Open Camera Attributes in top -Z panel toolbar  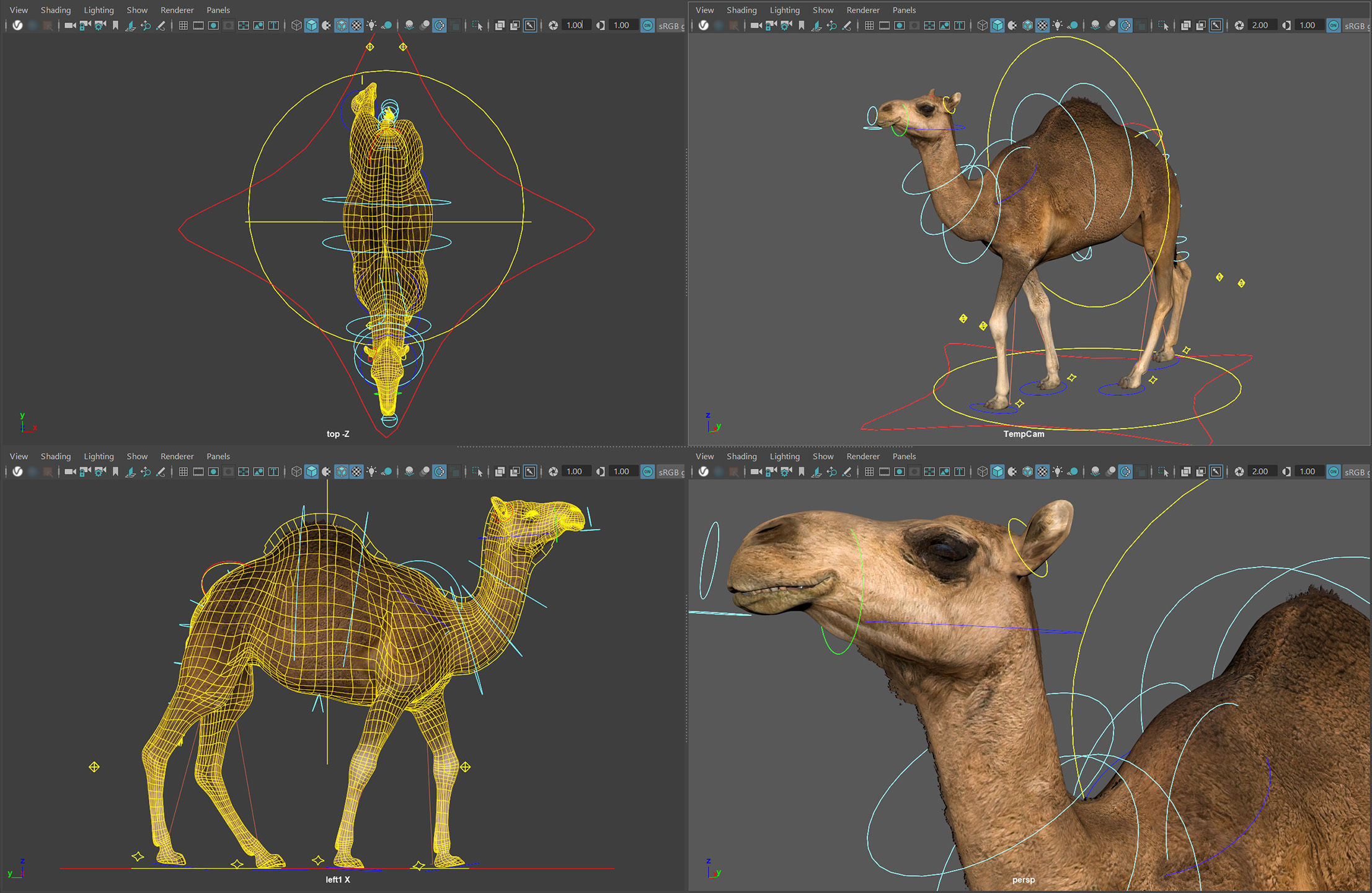tap(100, 25)
